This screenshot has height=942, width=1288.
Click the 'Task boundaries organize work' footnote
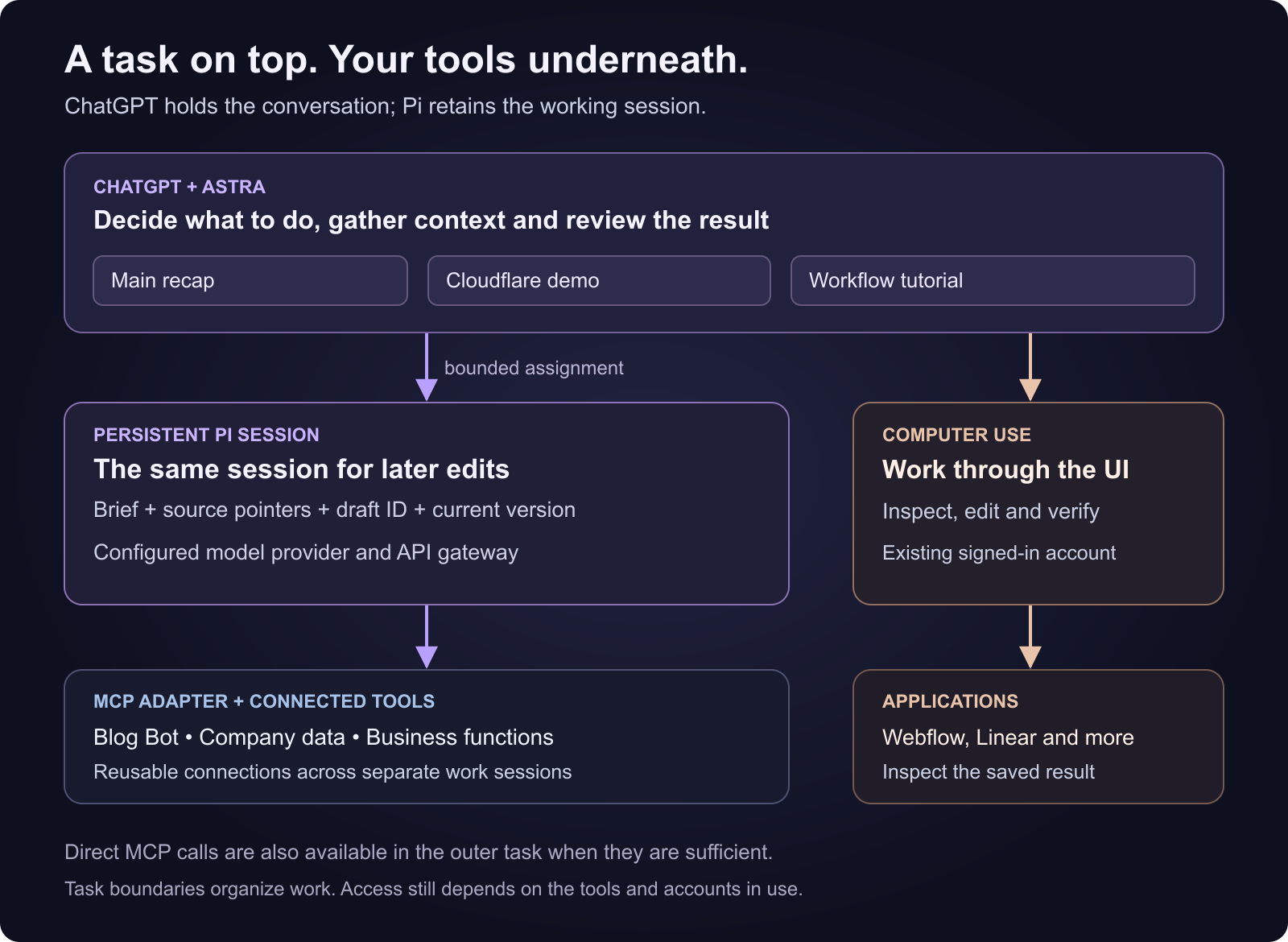coord(433,889)
